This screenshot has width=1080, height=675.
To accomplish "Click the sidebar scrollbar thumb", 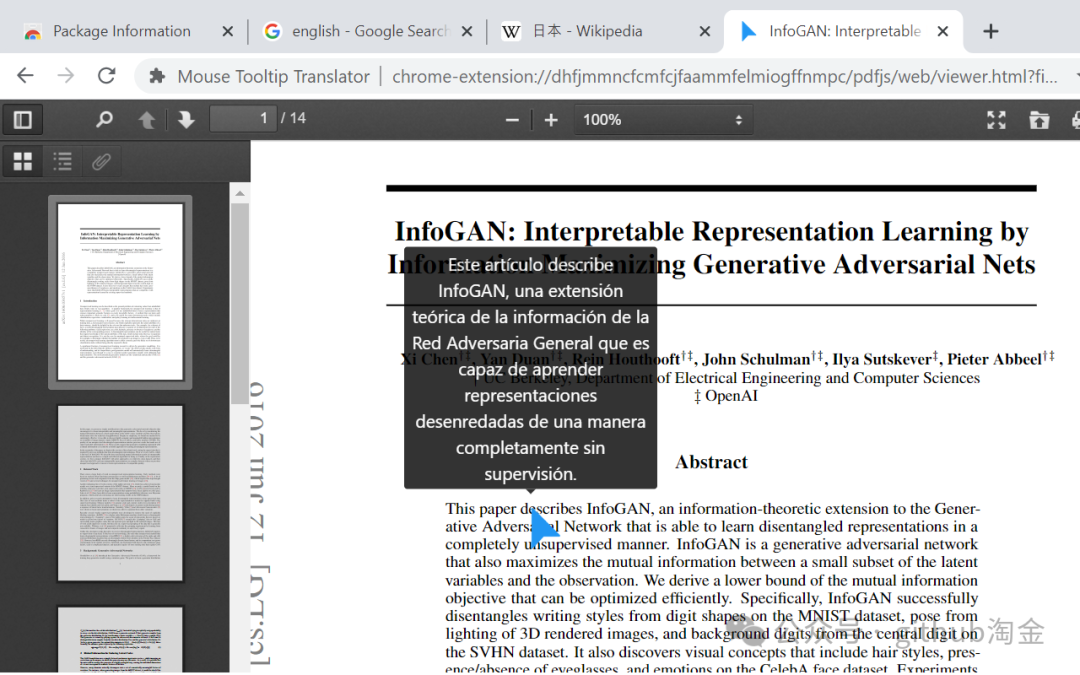I will click(240, 303).
